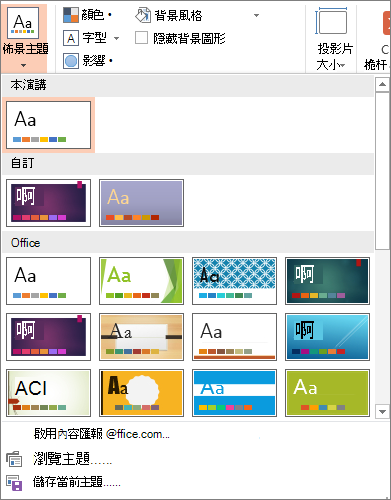The image size is (391, 500).
Task: Select the blue patterned Integral theme thumbnail
Action: pyautogui.click(x=234, y=281)
